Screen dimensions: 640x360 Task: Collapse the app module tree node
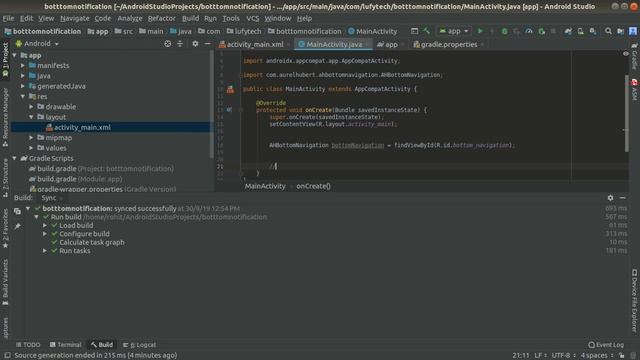[x=15, y=55]
